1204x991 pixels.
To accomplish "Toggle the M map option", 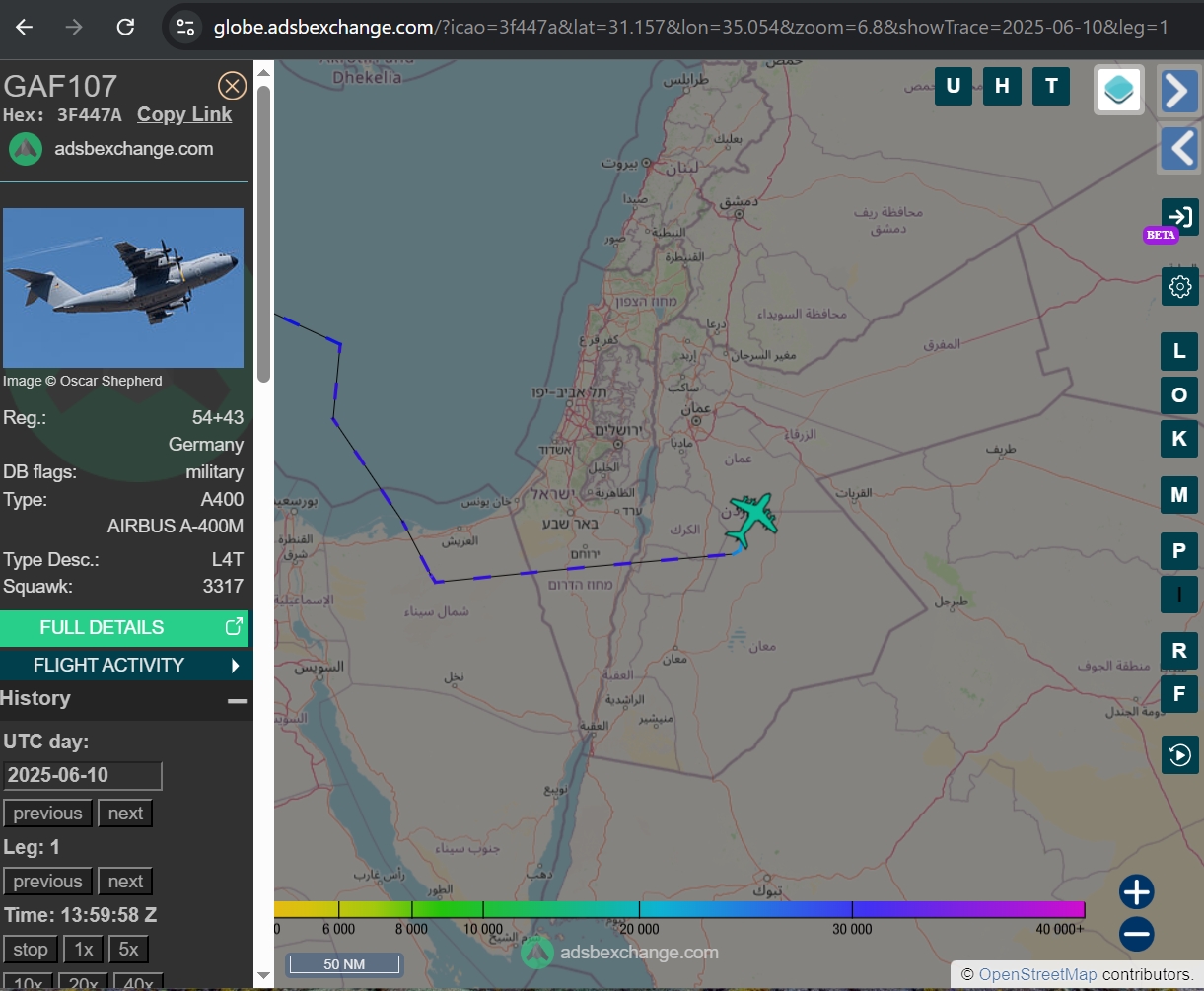I will tap(1179, 495).
